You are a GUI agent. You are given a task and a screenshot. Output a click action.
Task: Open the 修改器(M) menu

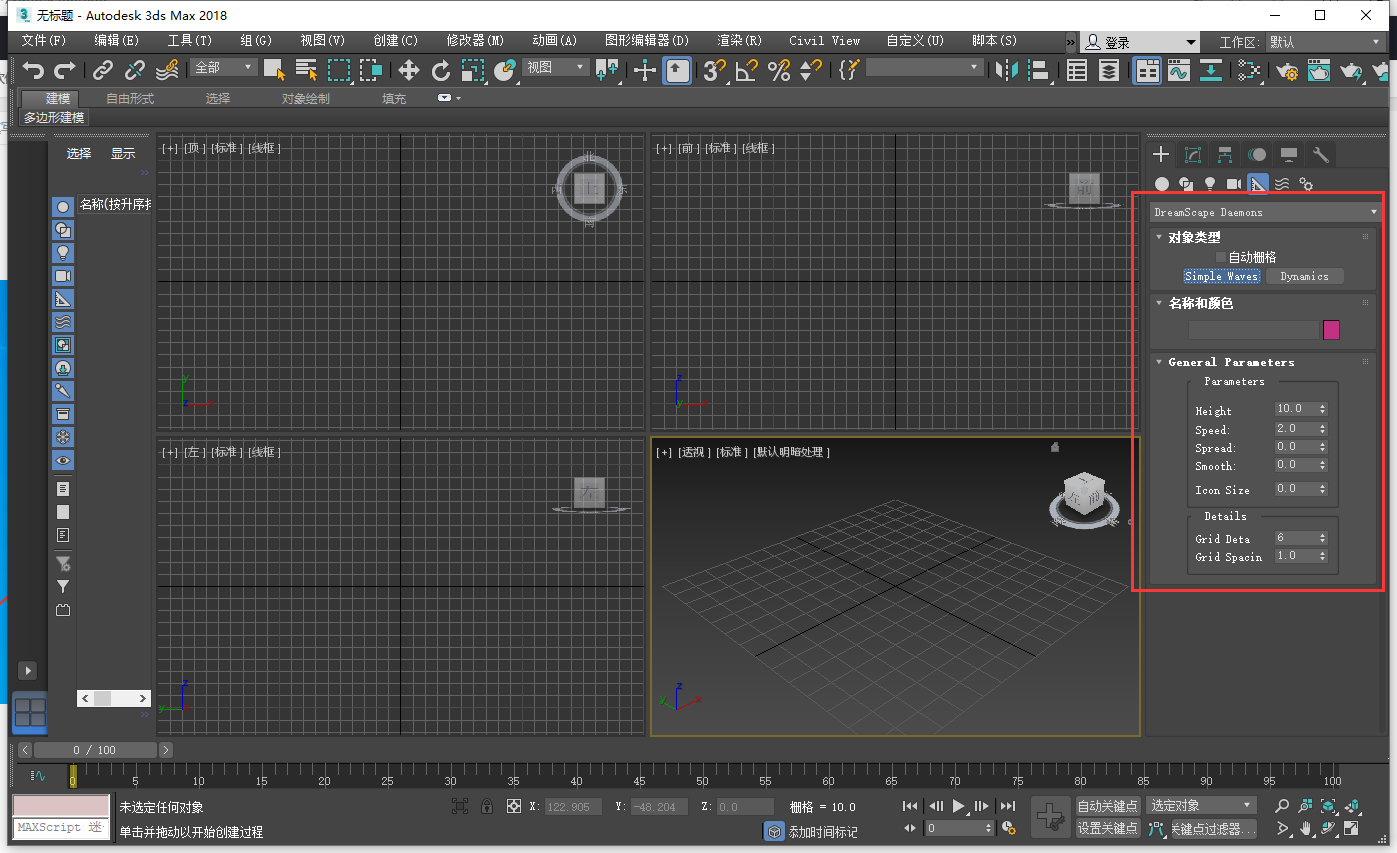[475, 41]
